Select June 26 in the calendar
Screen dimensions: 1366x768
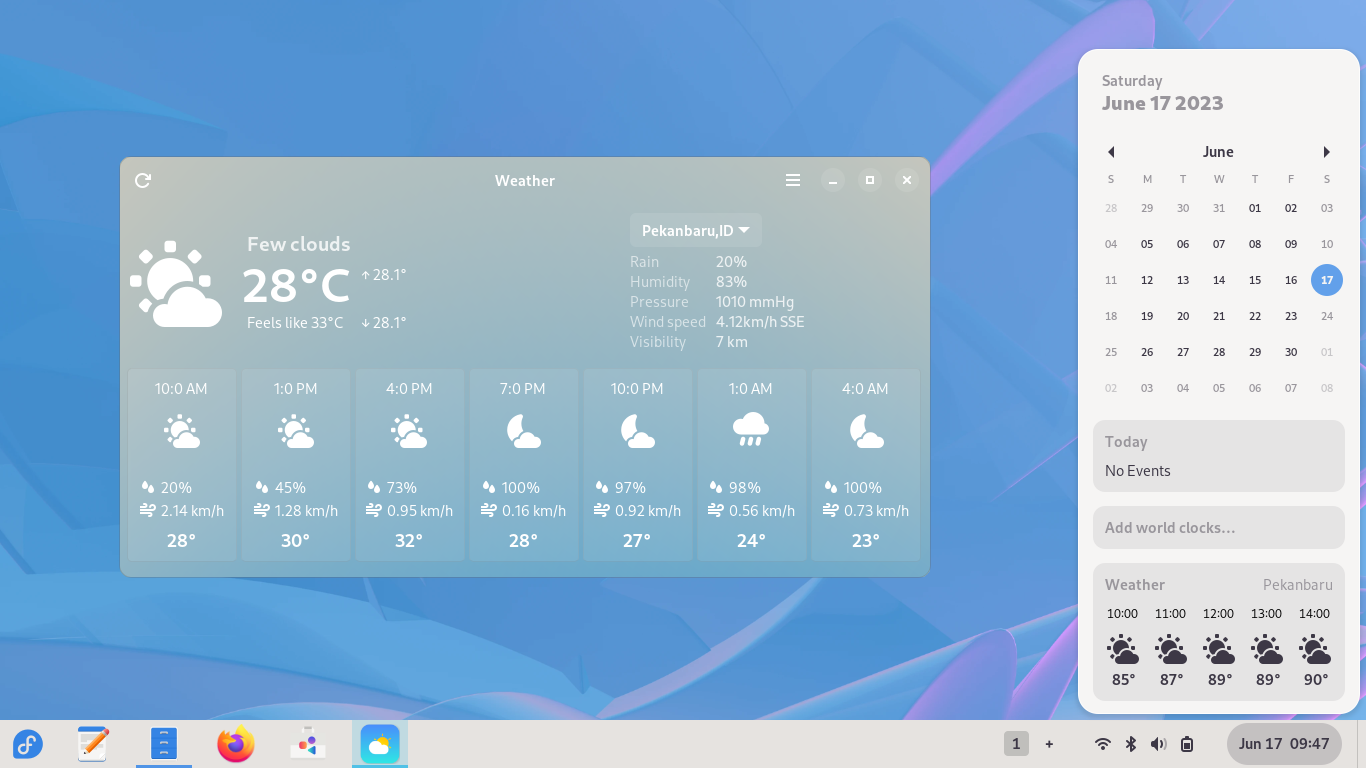coord(1147,352)
